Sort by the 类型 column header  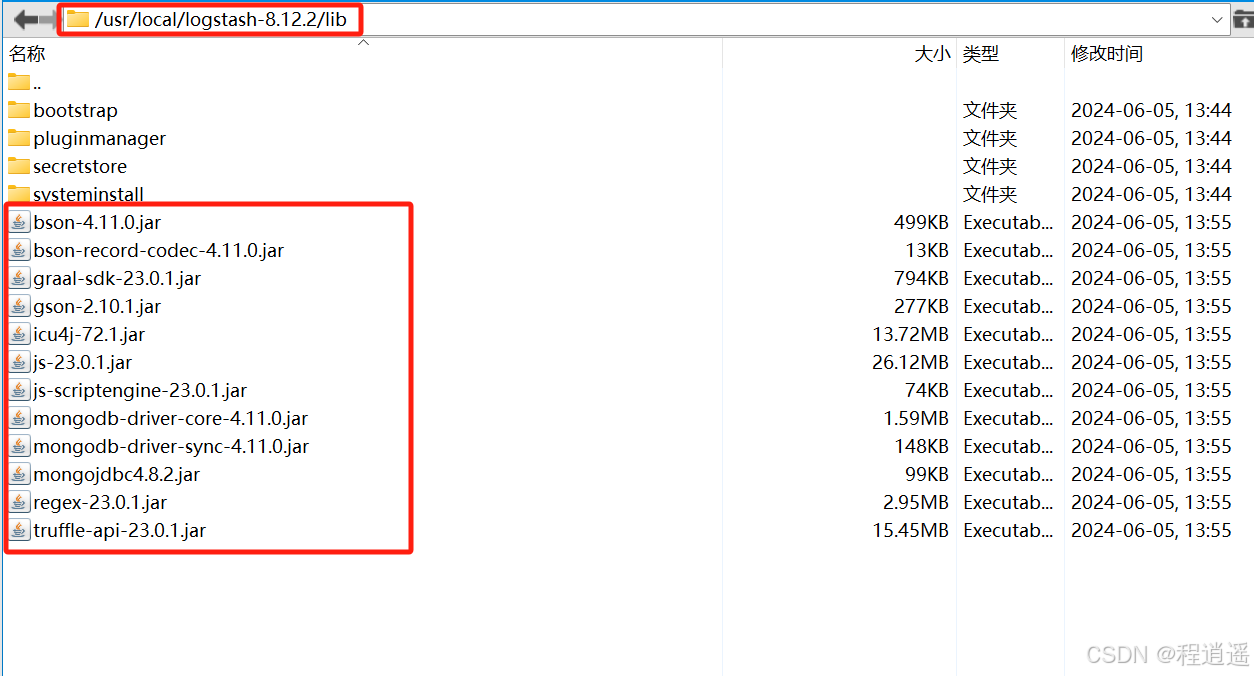[x=981, y=54]
